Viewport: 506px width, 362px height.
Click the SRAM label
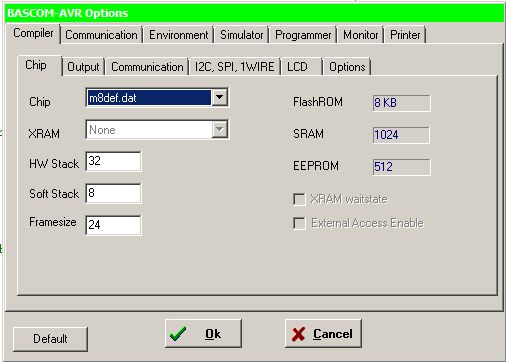pyautogui.click(x=308, y=134)
